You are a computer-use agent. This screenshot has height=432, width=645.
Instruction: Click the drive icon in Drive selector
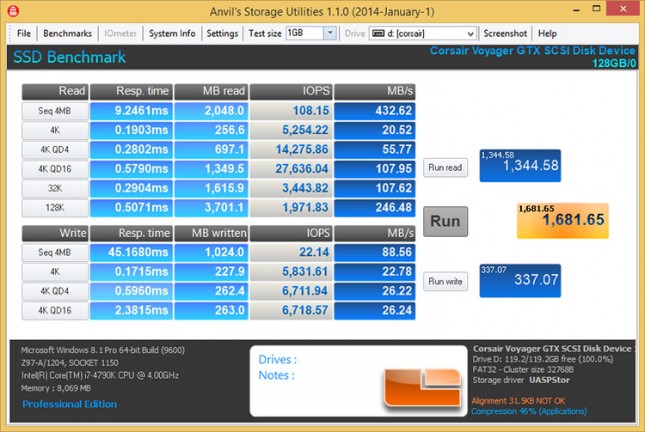click(x=378, y=33)
